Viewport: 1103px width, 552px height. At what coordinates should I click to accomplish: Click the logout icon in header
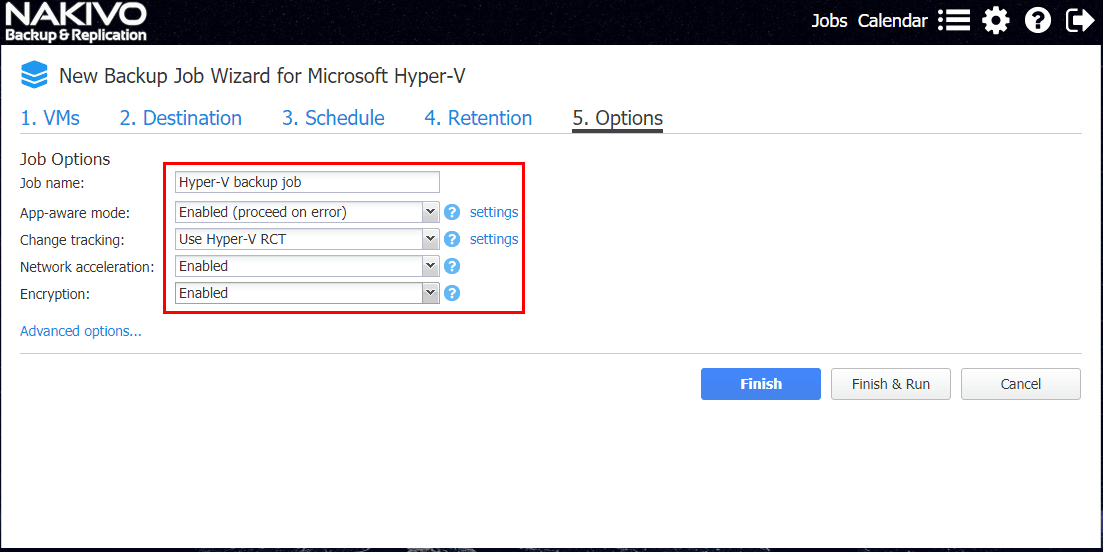click(1080, 20)
